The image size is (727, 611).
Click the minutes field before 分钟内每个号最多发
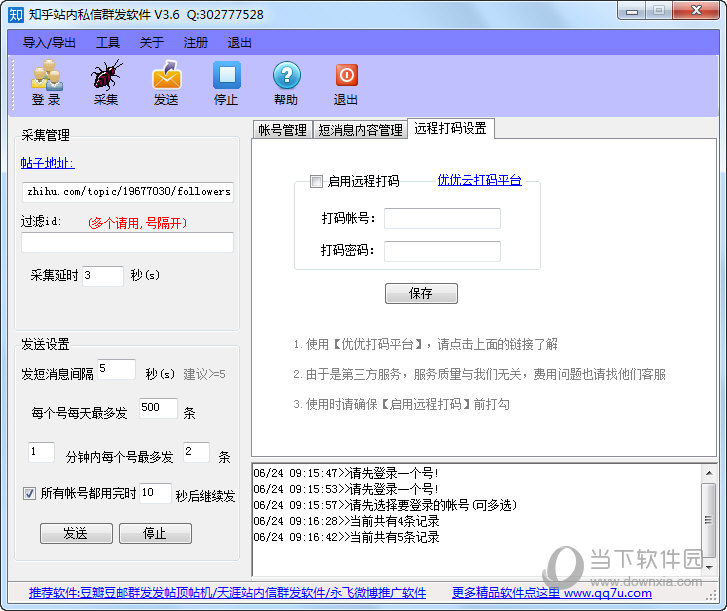pyautogui.click(x=41, y=452)
